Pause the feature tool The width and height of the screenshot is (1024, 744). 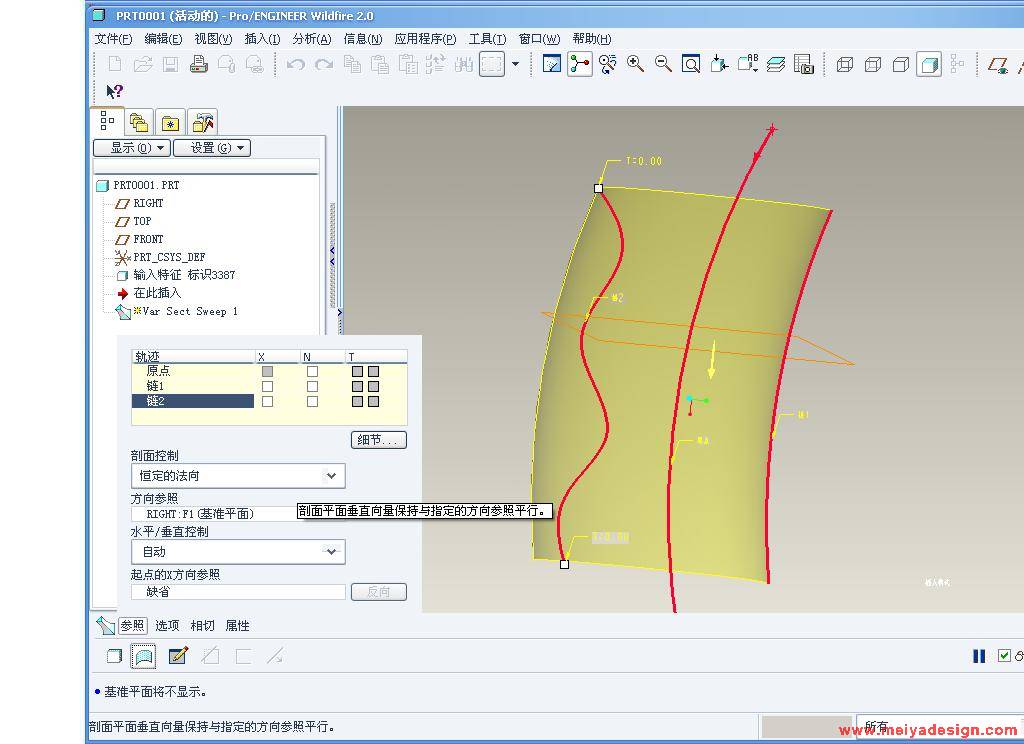coord(979,656)
